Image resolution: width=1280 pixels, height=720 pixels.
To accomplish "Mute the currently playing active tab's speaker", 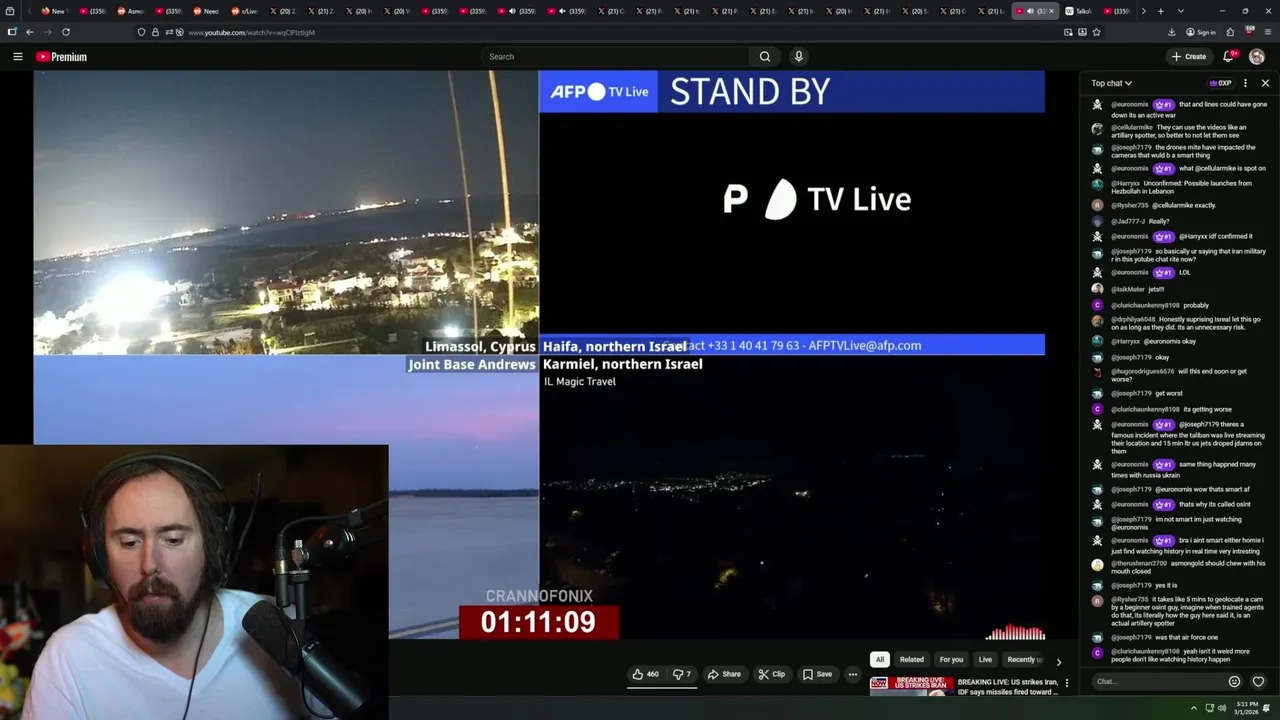I will [x=1030, y=11].
